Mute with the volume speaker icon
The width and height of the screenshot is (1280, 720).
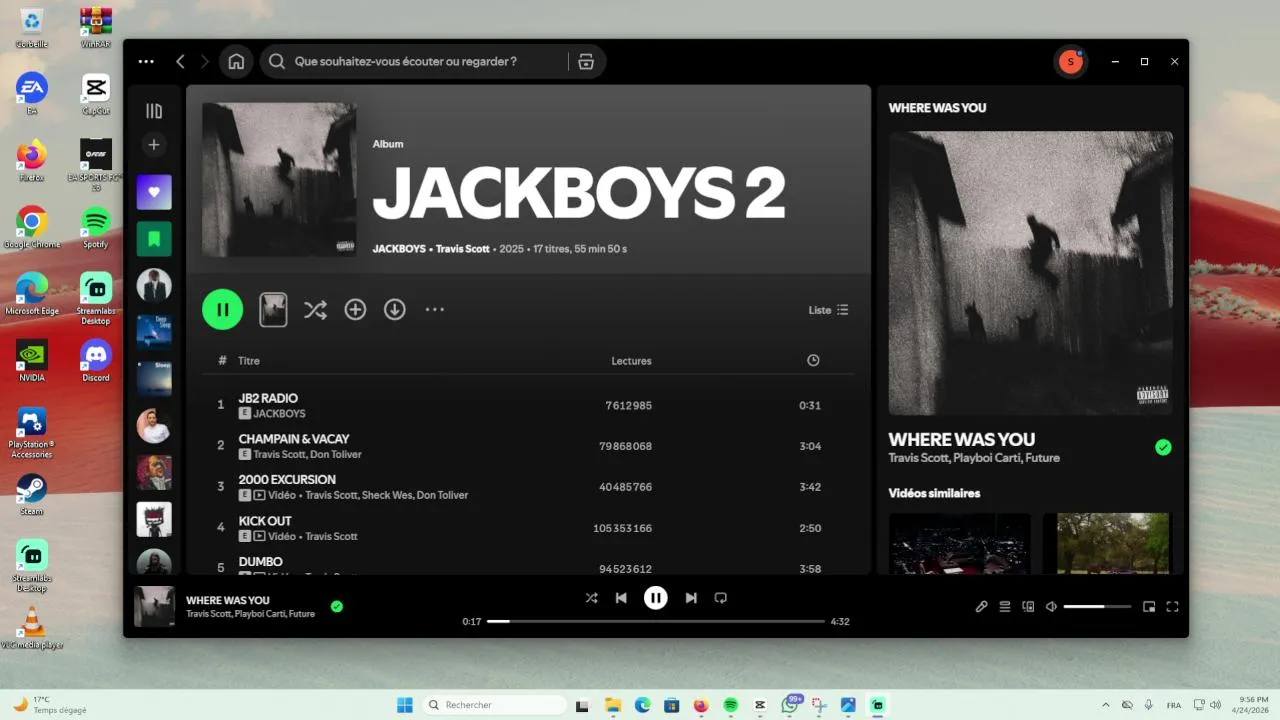[1051, 606]
